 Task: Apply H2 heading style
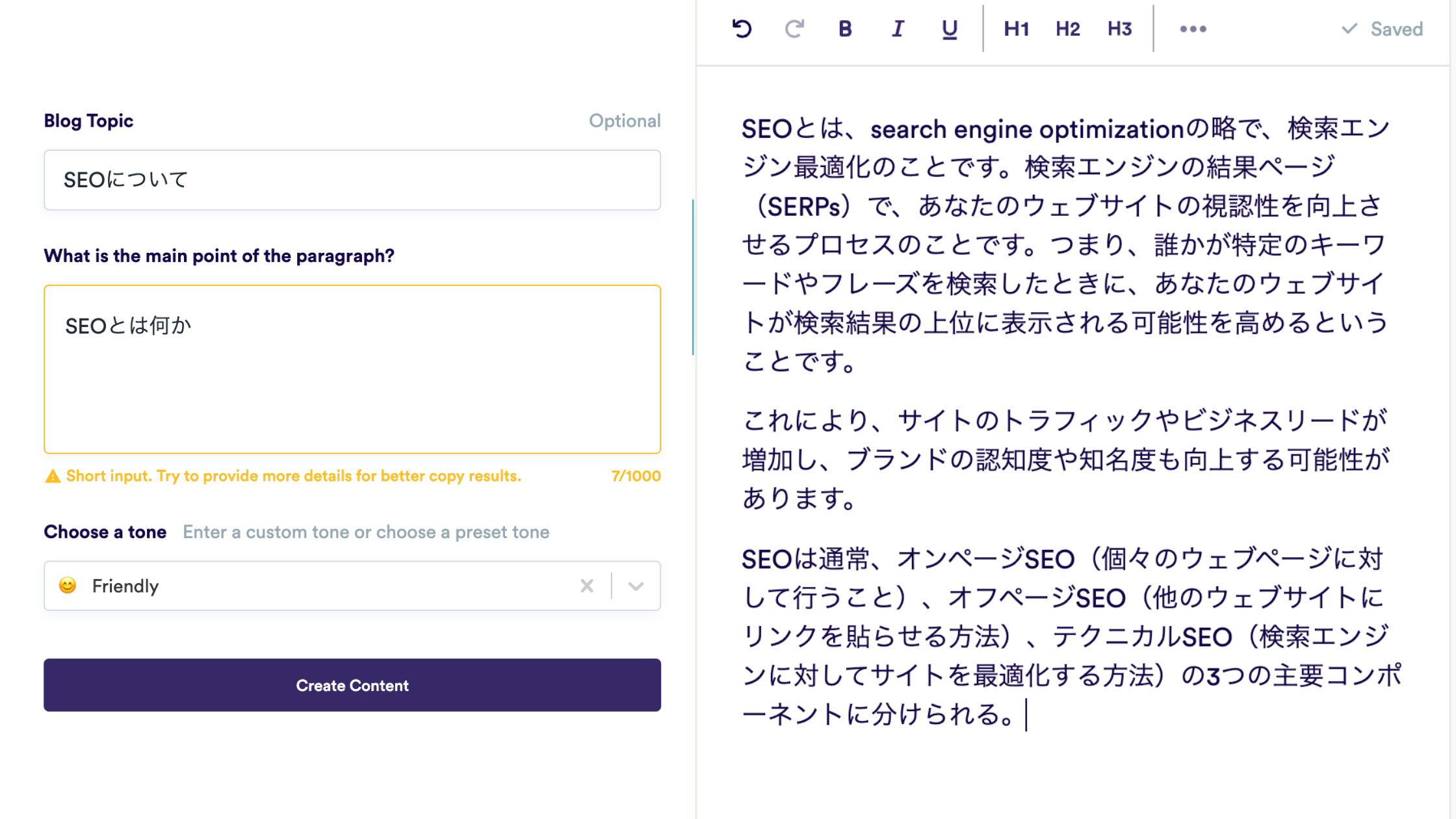click(1068, 29)
